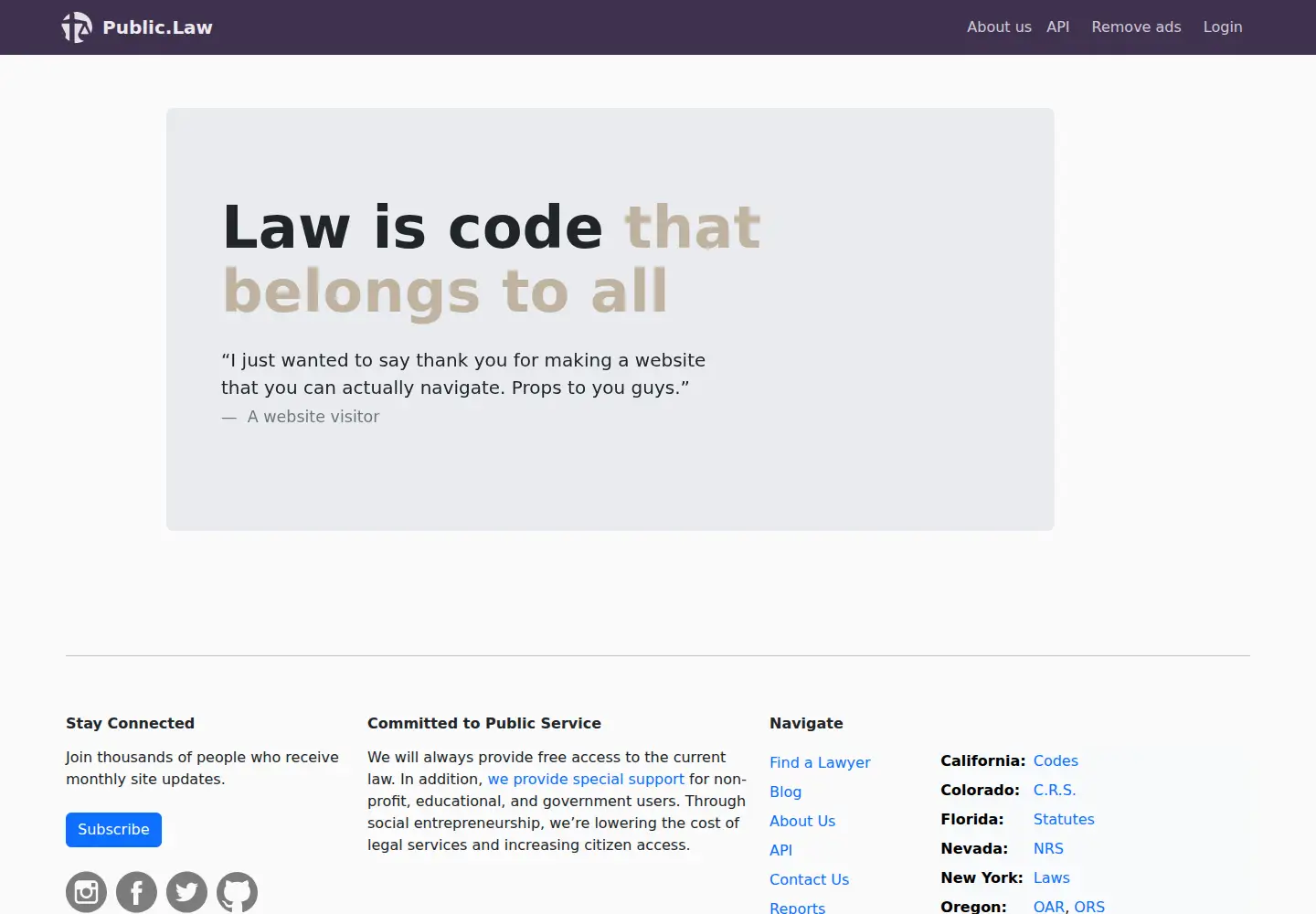Open Oregon ORS link

point(1089,906)
